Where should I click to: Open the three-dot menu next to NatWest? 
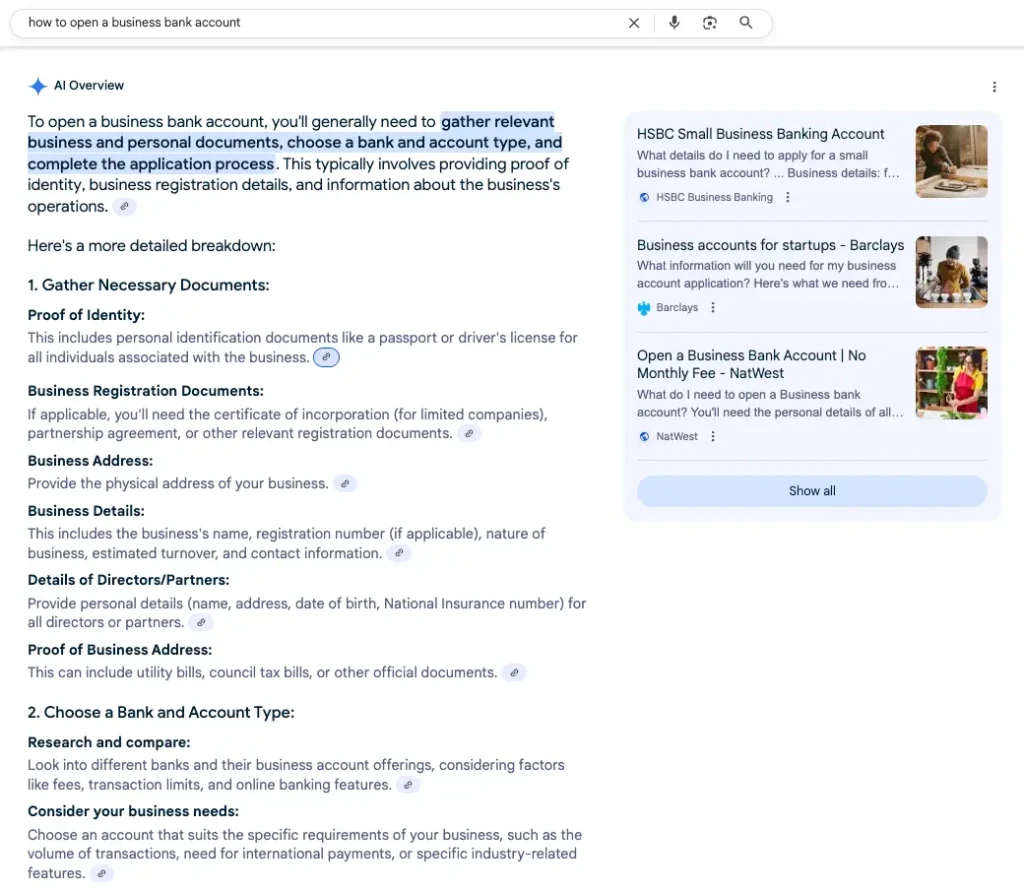point(712,436)
